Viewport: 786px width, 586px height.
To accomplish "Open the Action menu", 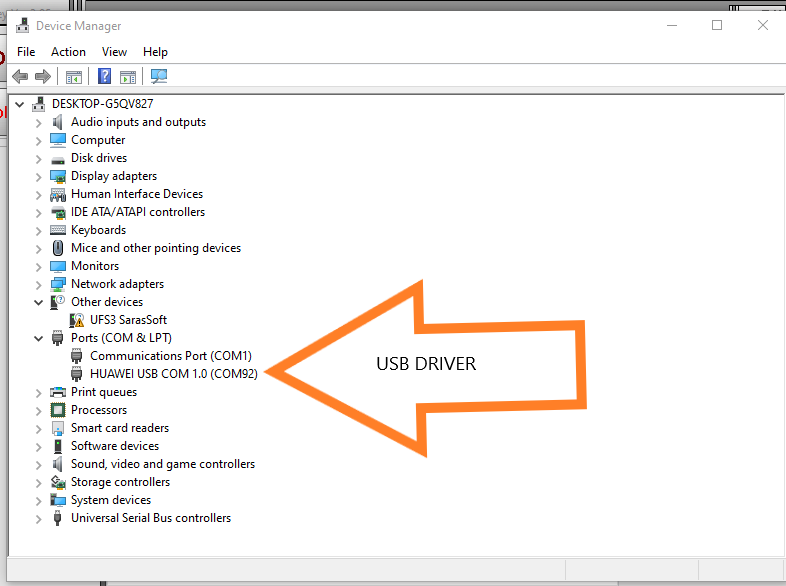I will coord(68,52).
